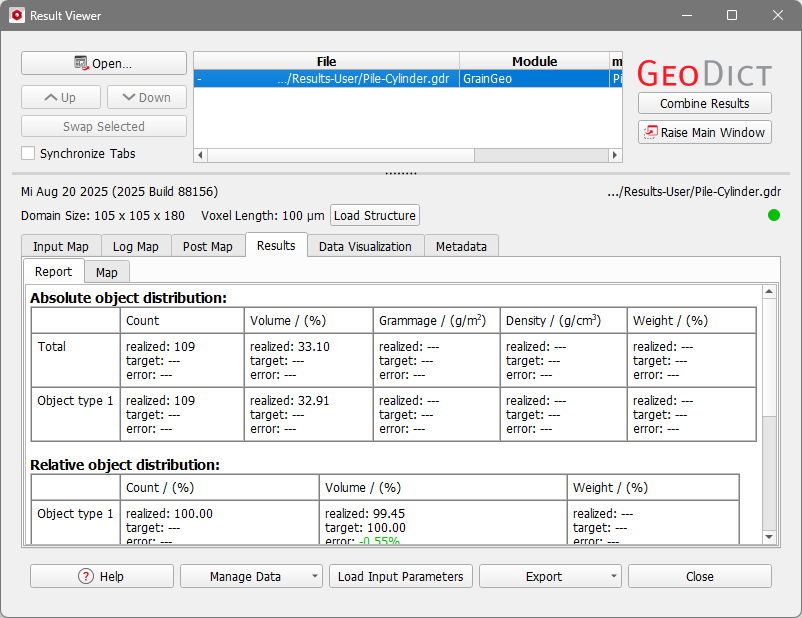Switch to the Data Visualization tab
Viewport: 802px width, 618px height.
pyautogui.click(x=365, y=246)
